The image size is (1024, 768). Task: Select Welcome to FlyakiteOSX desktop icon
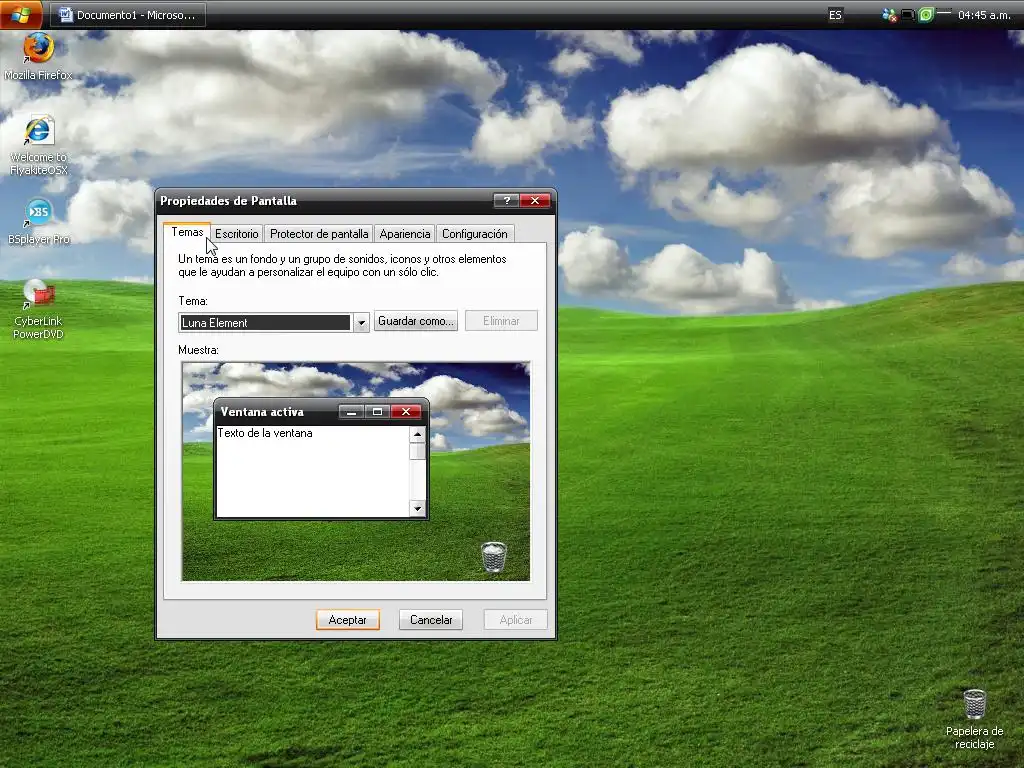tap(38, 146)
